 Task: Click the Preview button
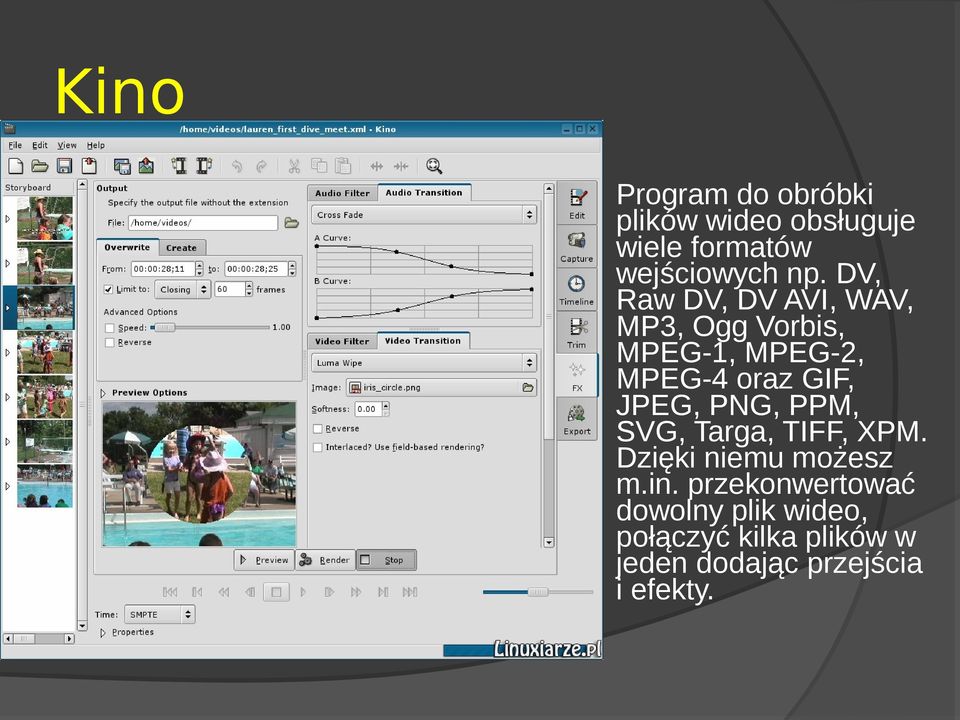click(x=264, y=560)
